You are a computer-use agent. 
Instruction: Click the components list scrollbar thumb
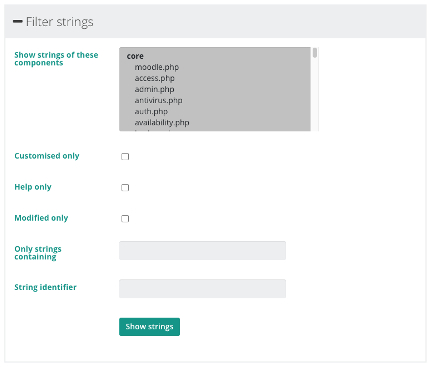tap(315, 53)
